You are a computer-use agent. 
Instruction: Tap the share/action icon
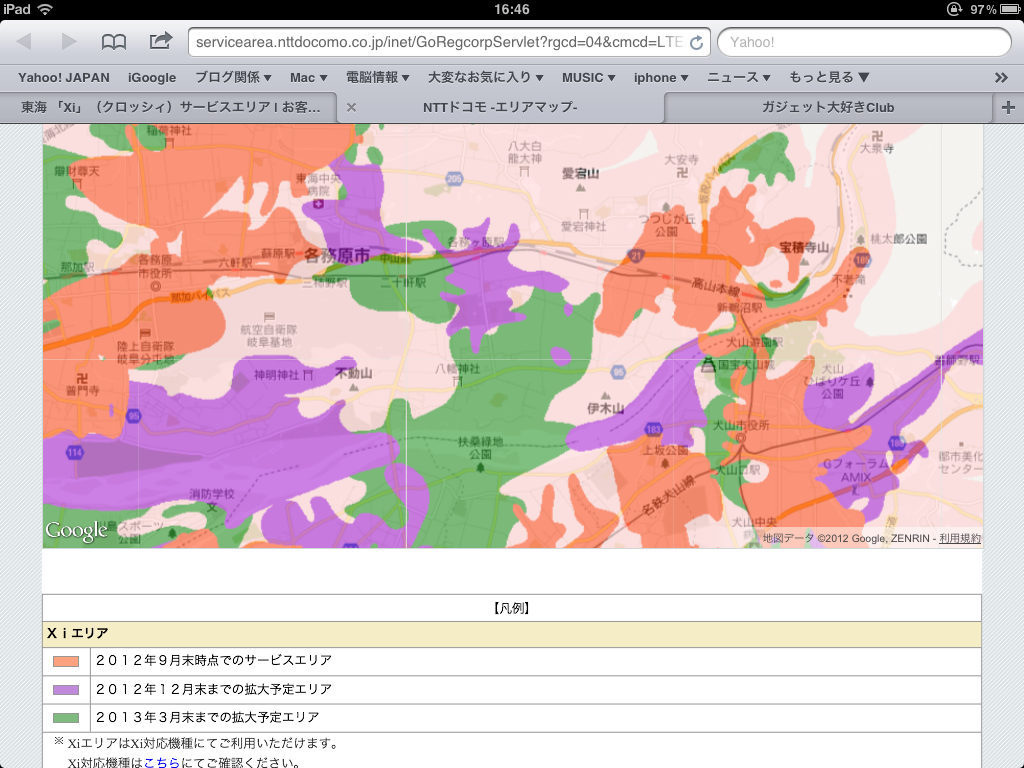pyautogui.click(x=161, y=41)
